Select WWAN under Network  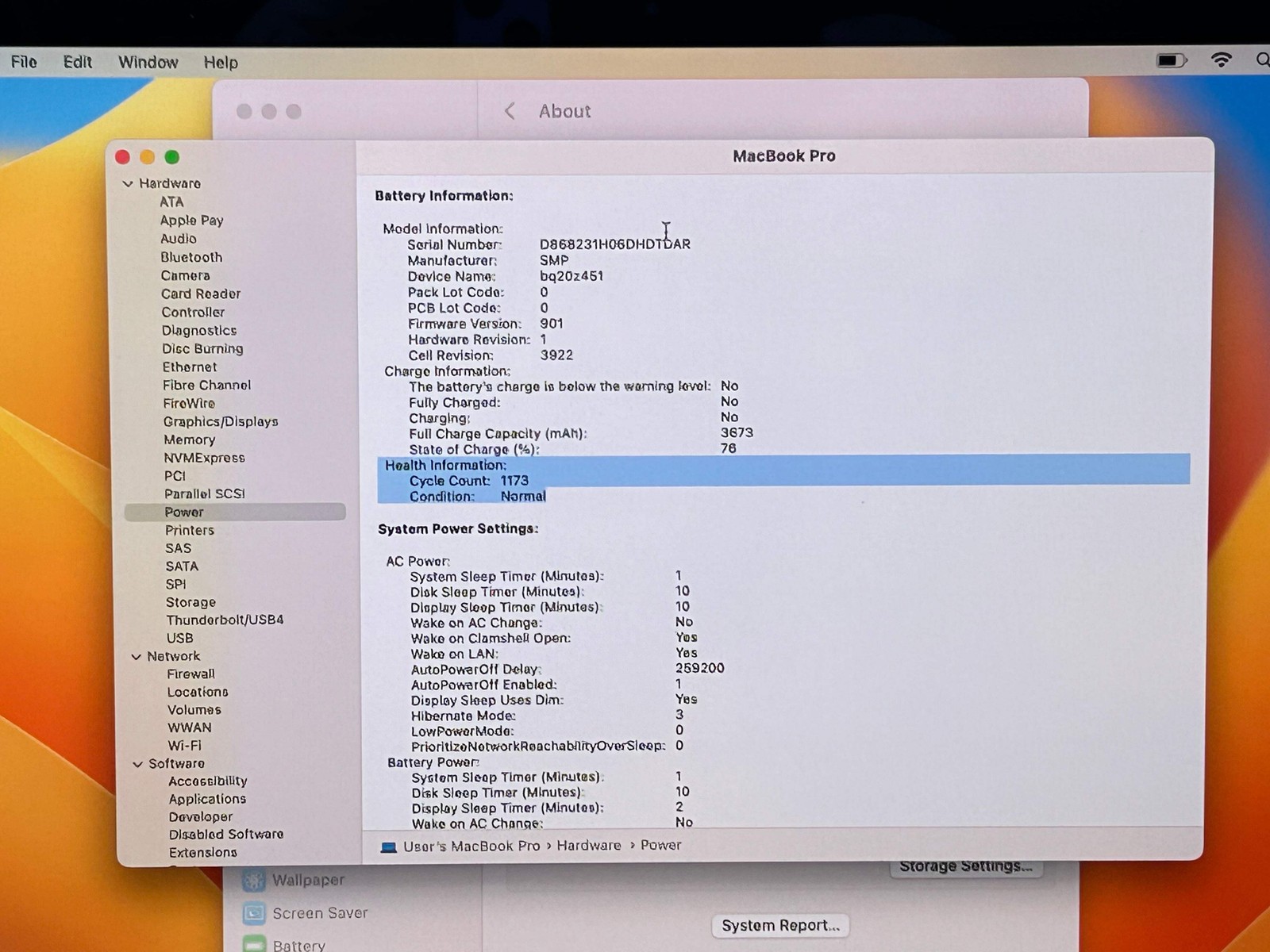(190, 727)
